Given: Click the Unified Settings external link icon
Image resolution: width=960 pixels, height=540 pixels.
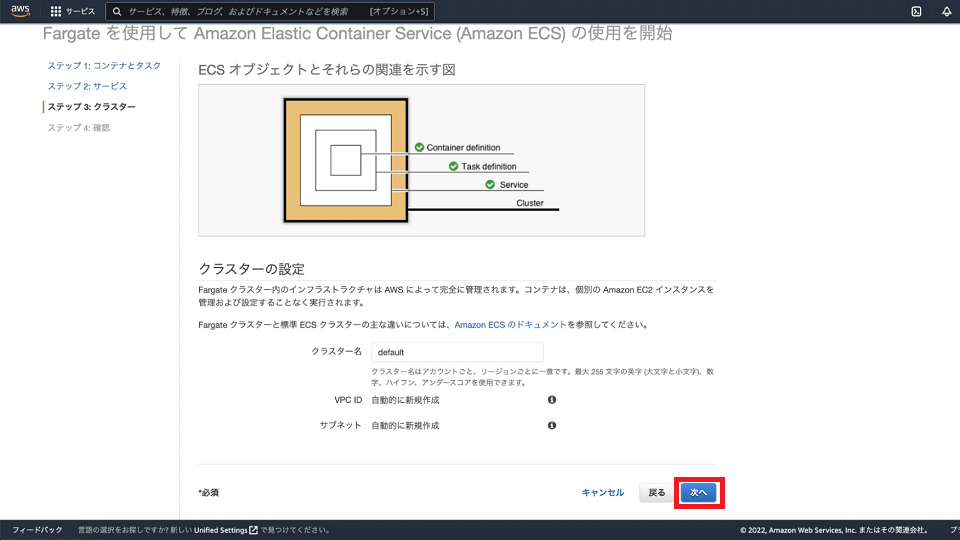Looking at the screenshot, I should 253,530.
